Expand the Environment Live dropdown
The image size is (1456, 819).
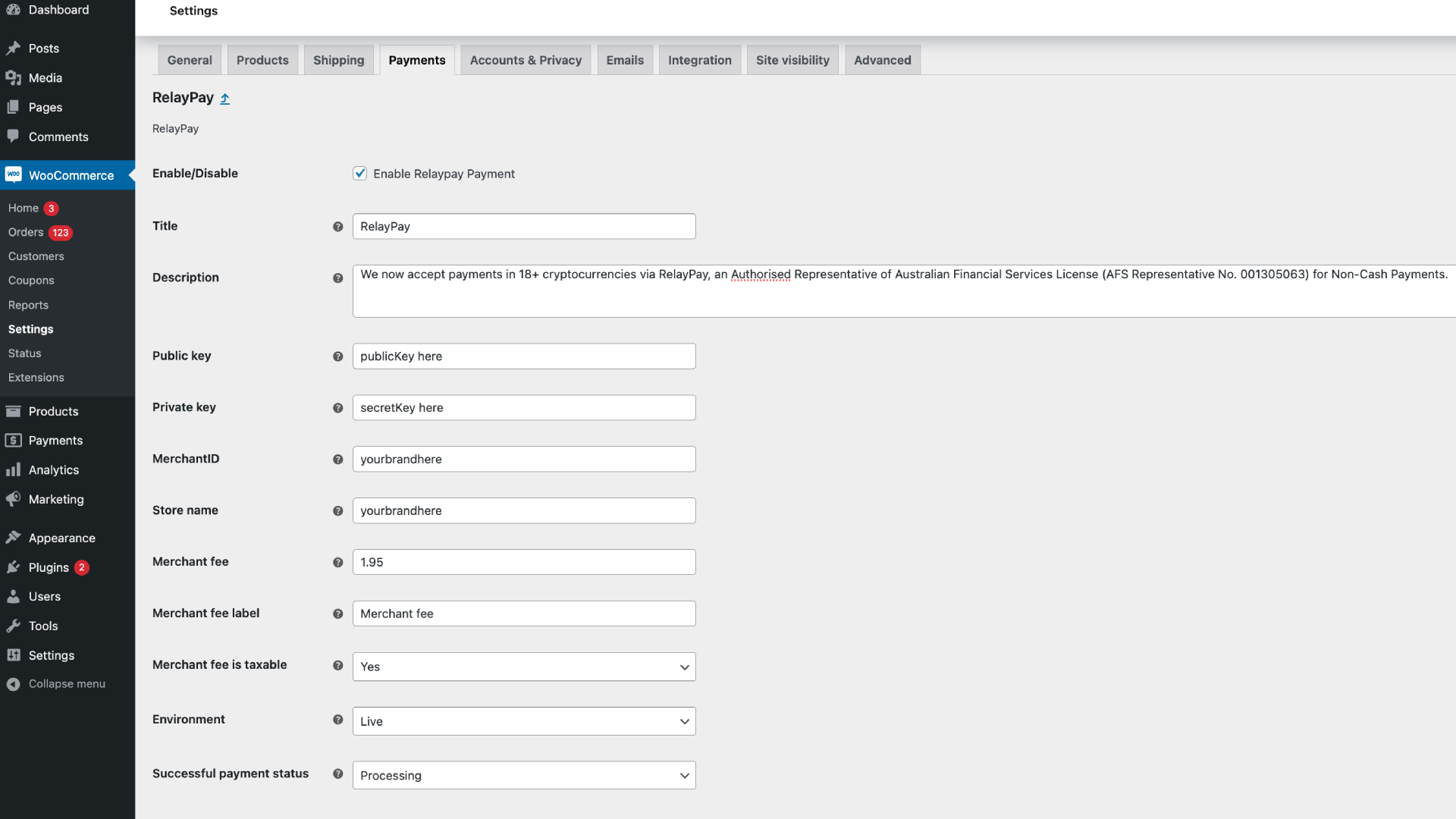(523, 721)
